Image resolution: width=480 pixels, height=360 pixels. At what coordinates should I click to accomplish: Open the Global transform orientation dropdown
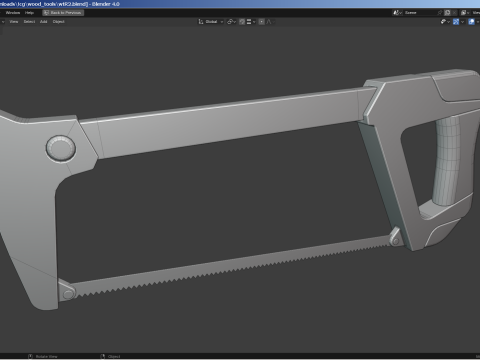[x=211, y=22]
